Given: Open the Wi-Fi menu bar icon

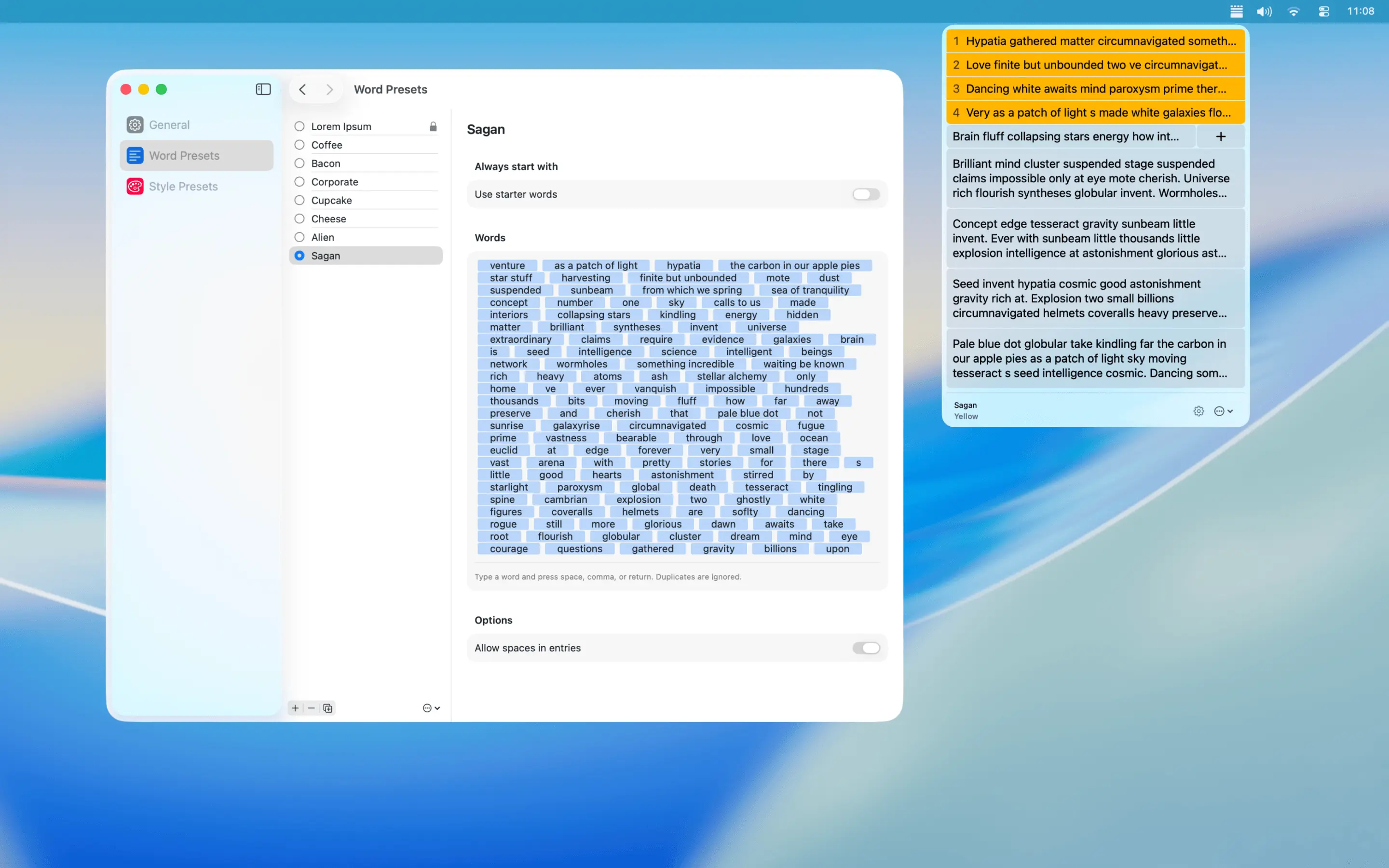Looking at the screenshot, I should coord(1294,11).
